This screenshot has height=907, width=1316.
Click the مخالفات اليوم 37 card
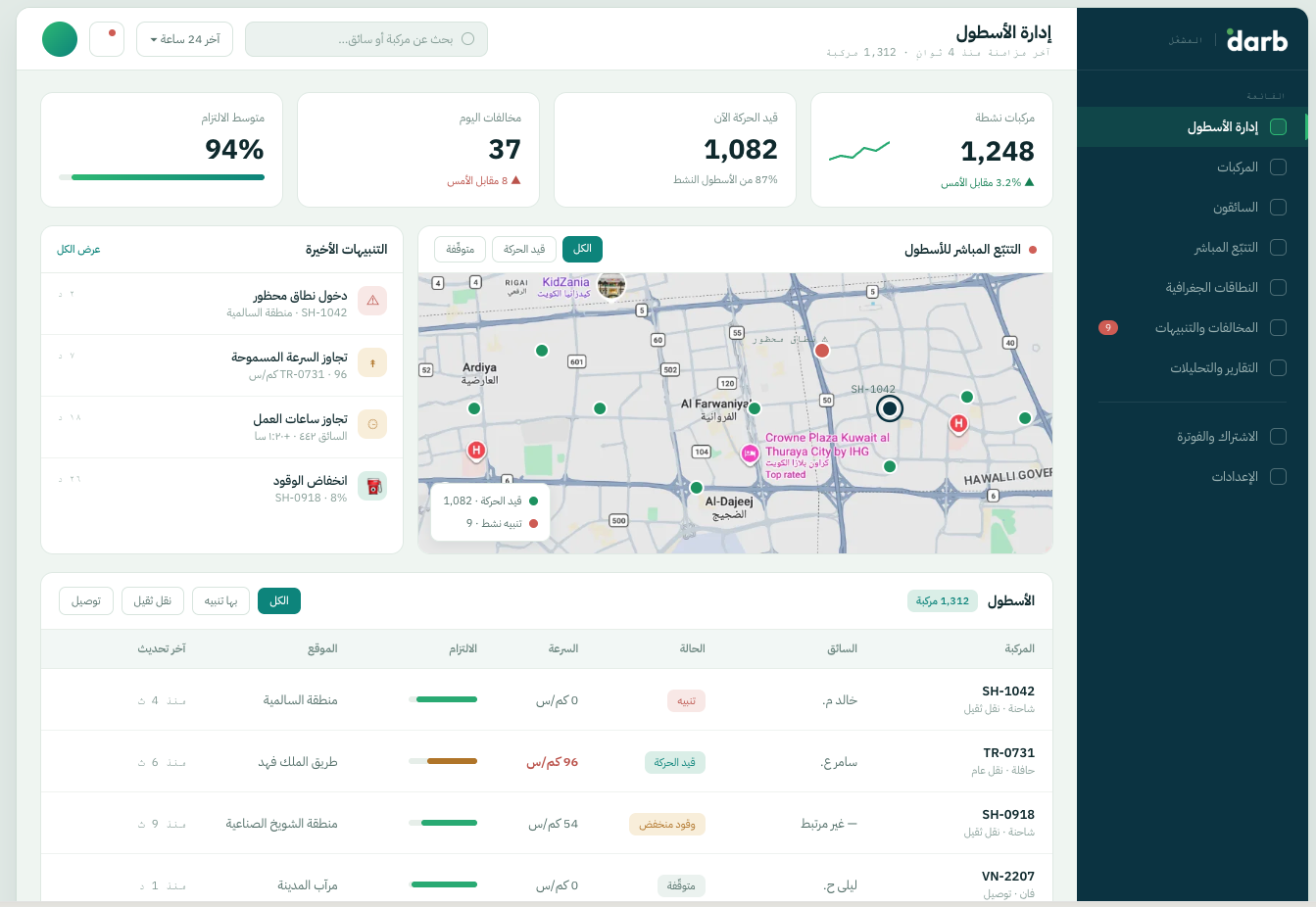click(x=418, y=150)
